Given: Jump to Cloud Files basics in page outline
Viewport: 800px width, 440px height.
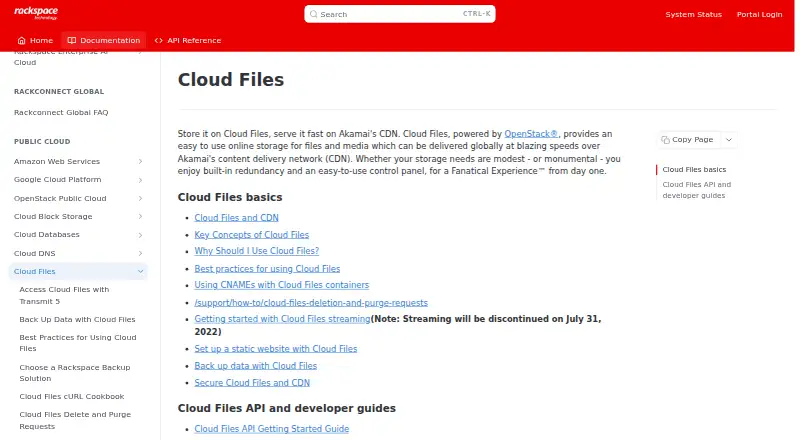Looking at the screenshot, I should 694,169.
